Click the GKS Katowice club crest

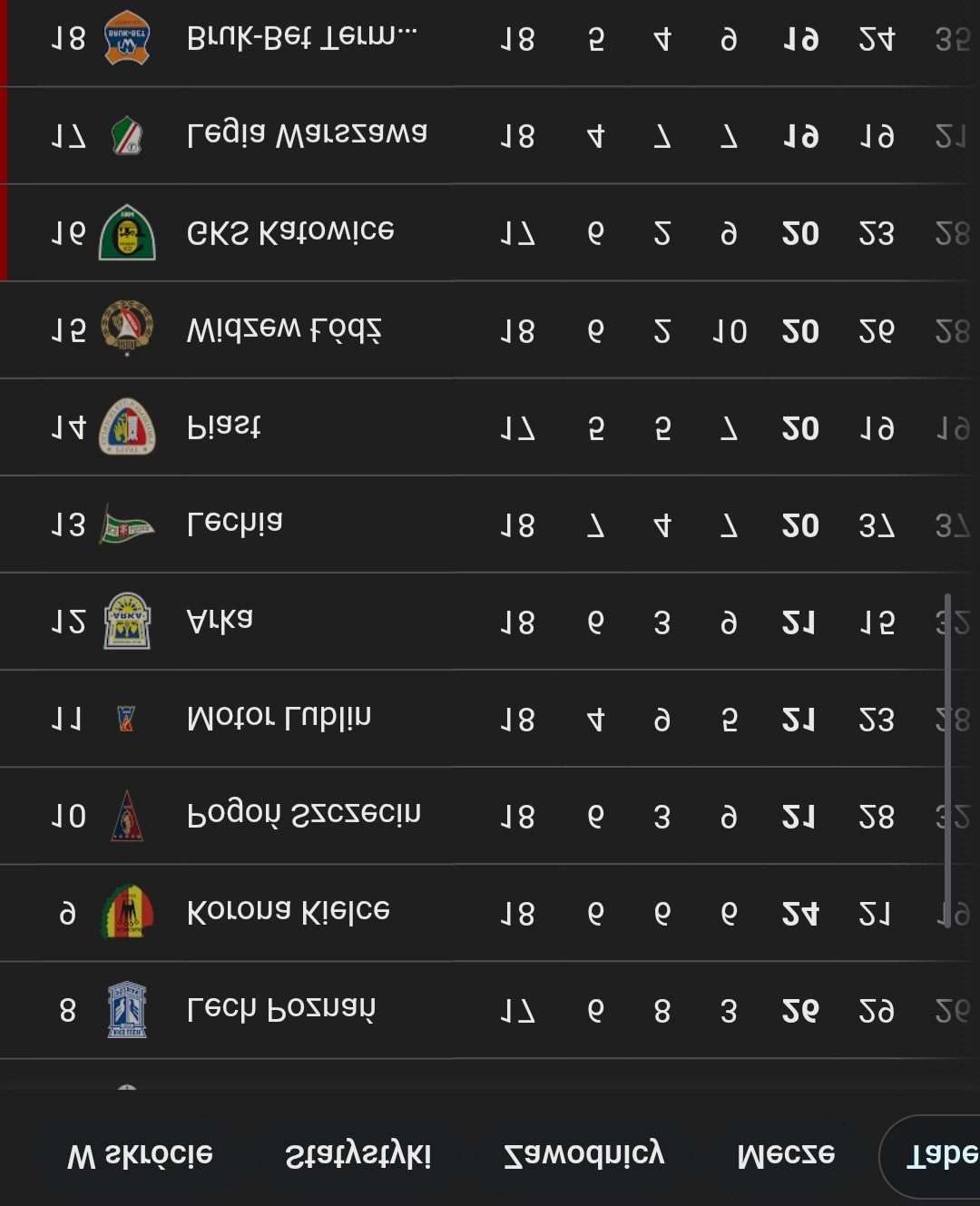pyautogui.click(x=127, y=233)
